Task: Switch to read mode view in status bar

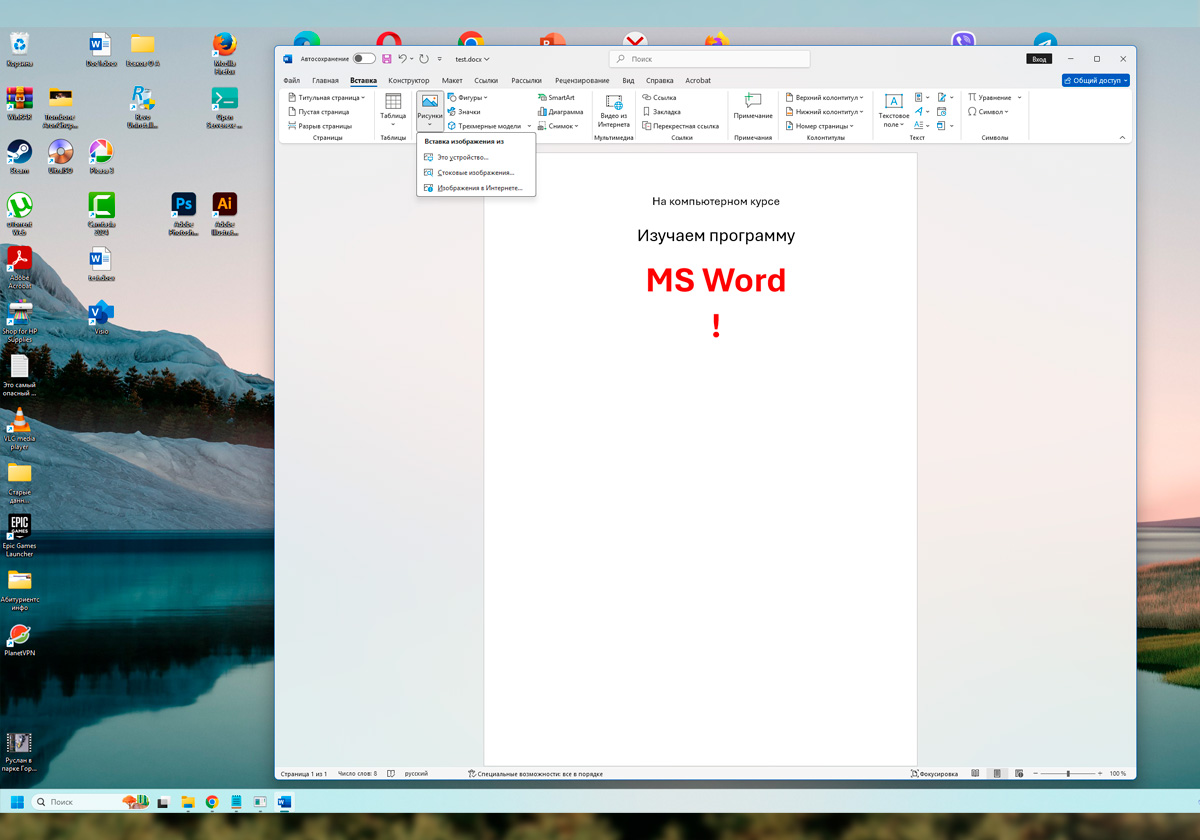Action: [975, 774]
